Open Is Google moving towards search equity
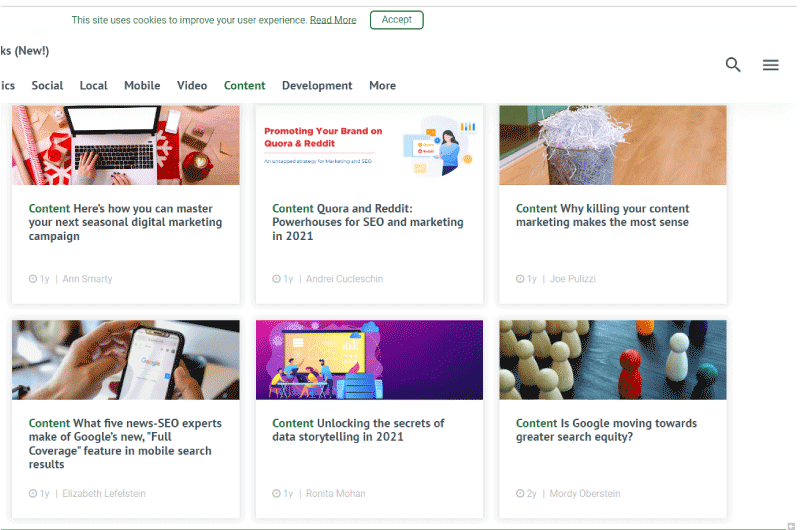 (606, 430)
